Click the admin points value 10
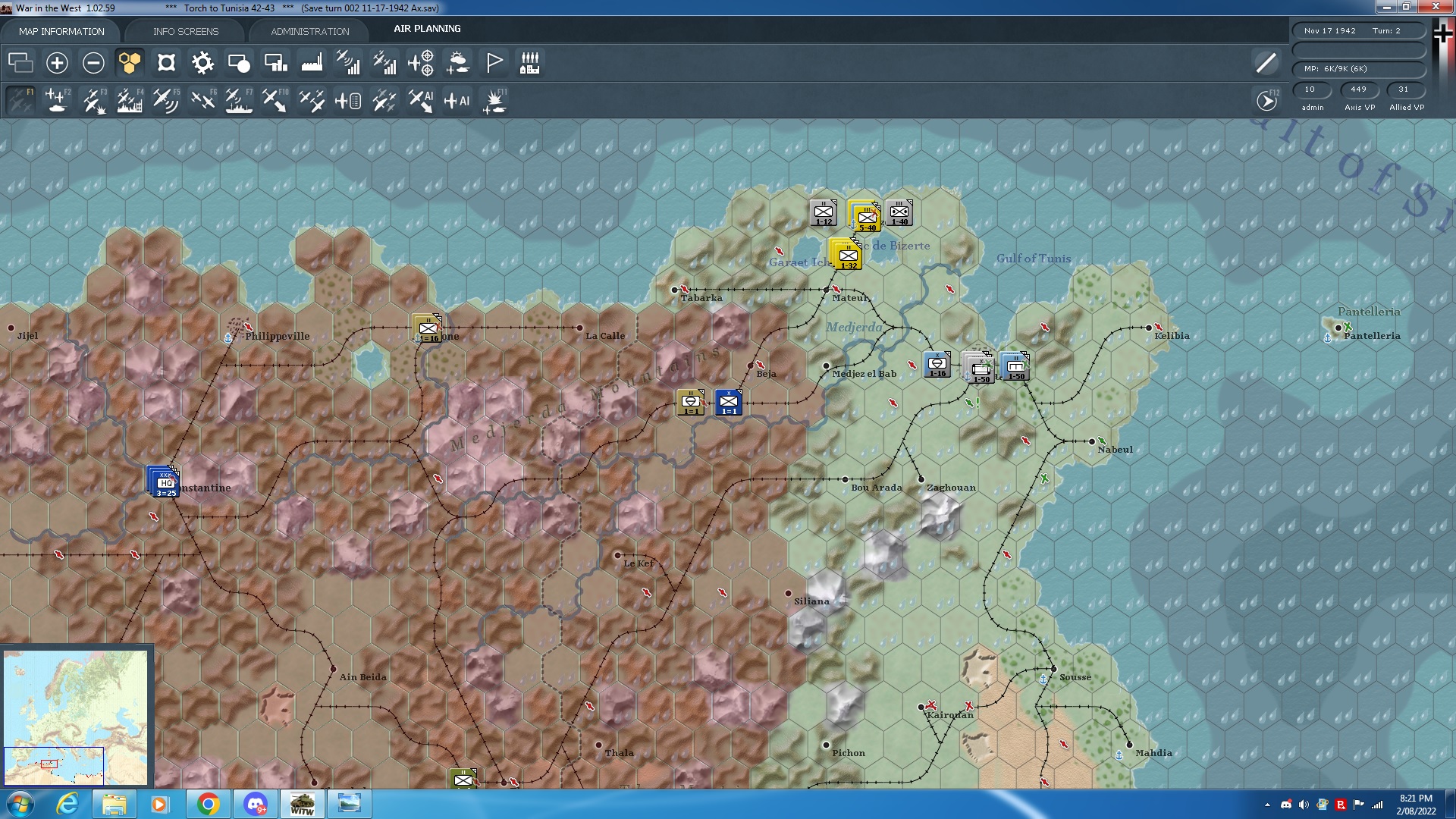 pyautogui.click(x=1311, y=89)
